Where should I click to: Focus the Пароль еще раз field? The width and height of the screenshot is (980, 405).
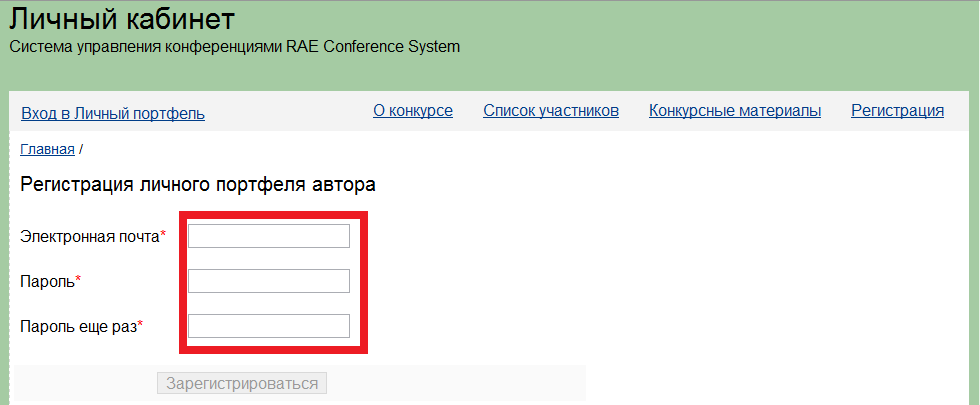[x=269, y=326]
